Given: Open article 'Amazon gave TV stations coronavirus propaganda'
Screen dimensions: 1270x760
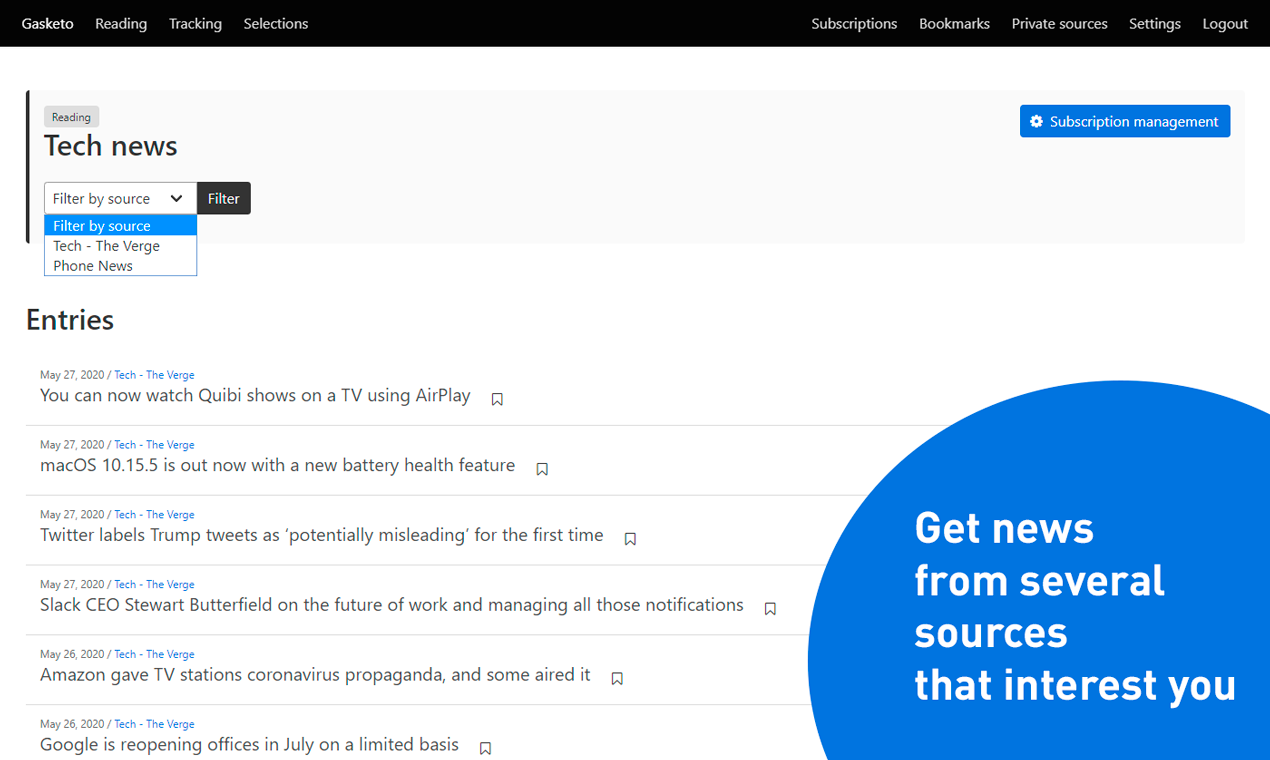Looking at the screenshot, I should coord(315,675).
